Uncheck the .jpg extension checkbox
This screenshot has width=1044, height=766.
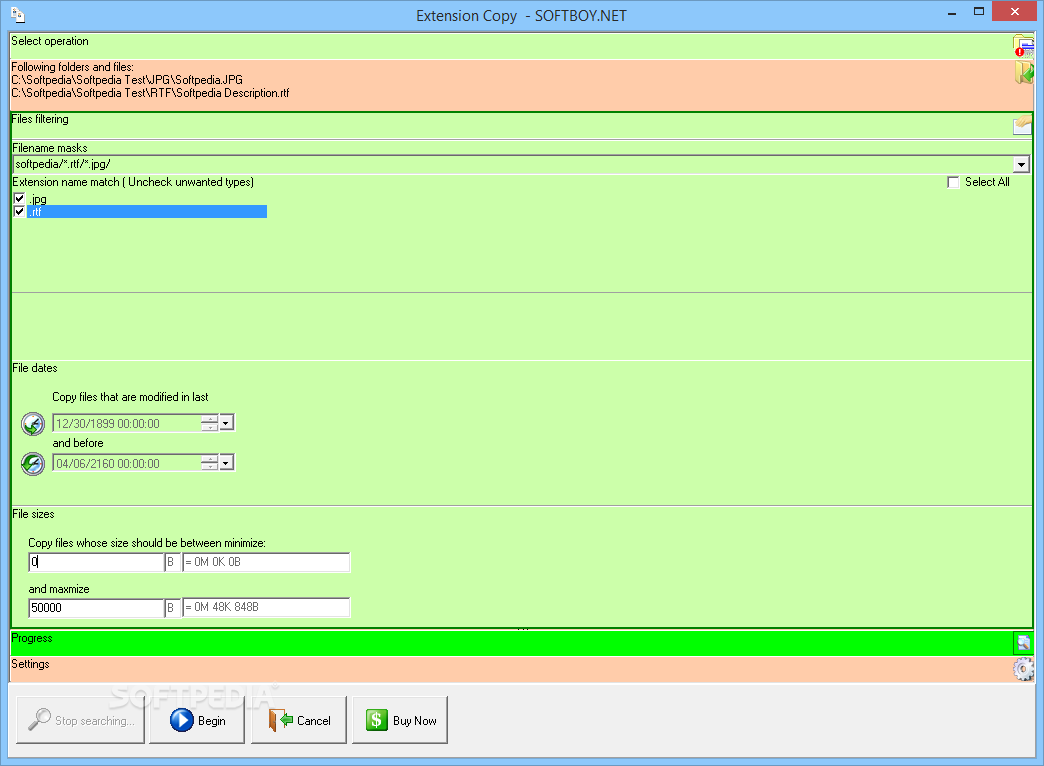(x=19, y=198)
